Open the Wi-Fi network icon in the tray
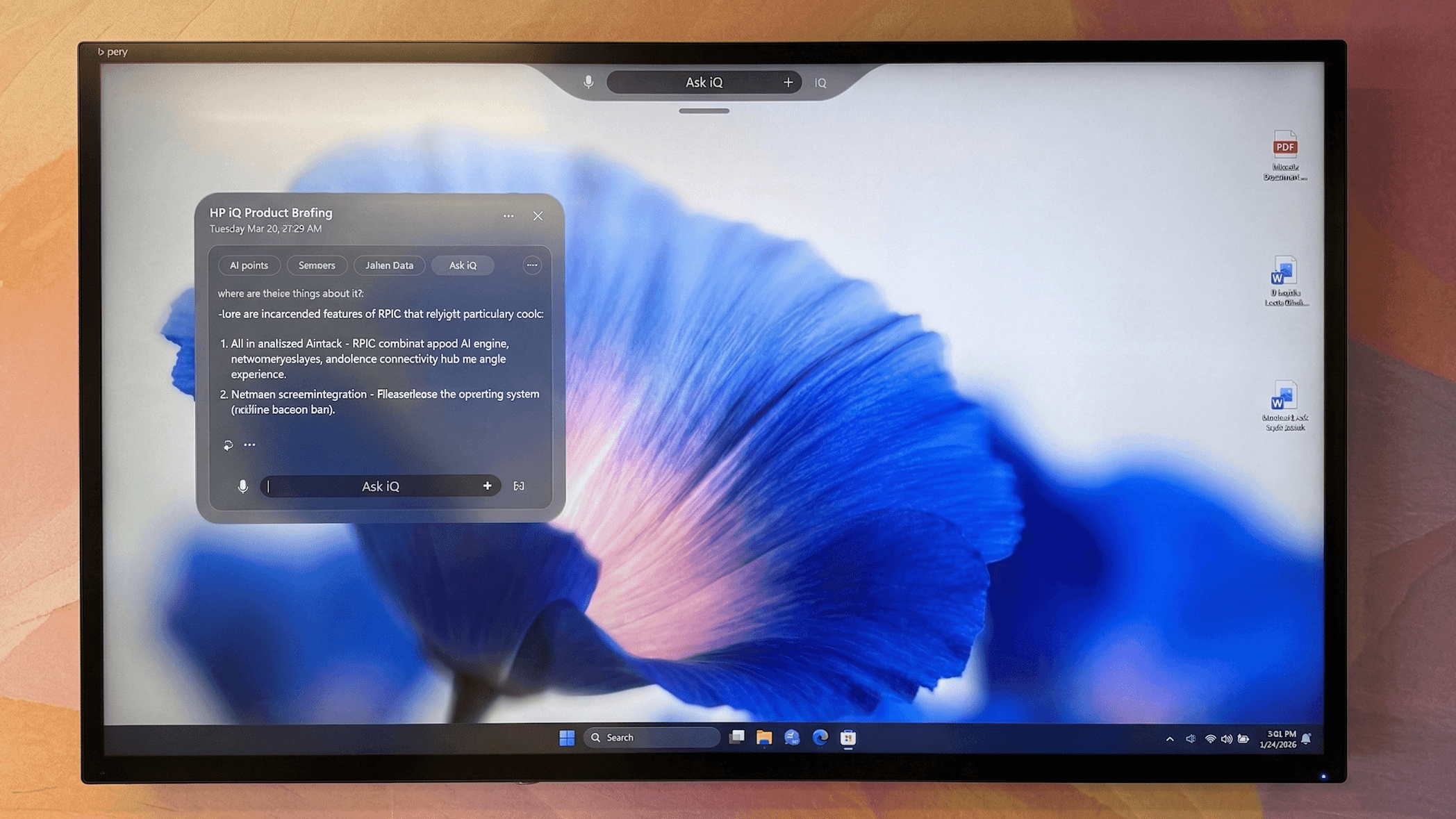Screen dimensions: 1456x819 pyautogui.click(x=1210, y=739)
